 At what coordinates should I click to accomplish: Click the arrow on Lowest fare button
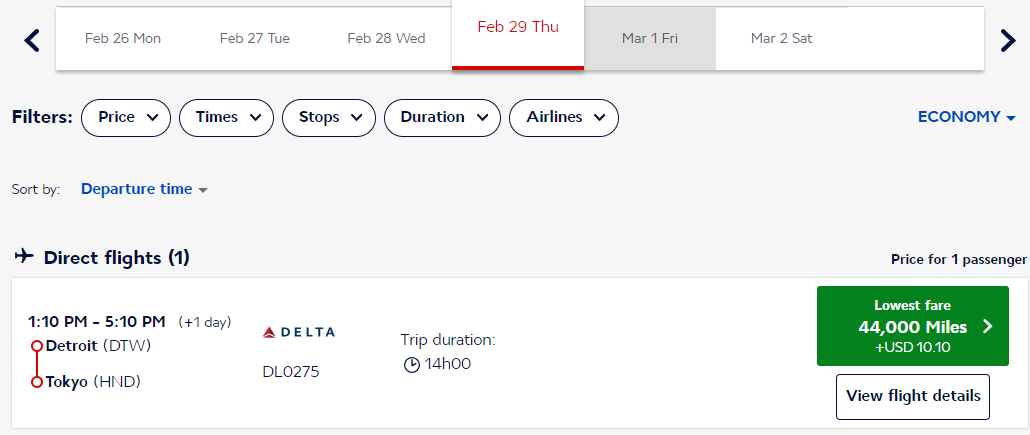988,326
